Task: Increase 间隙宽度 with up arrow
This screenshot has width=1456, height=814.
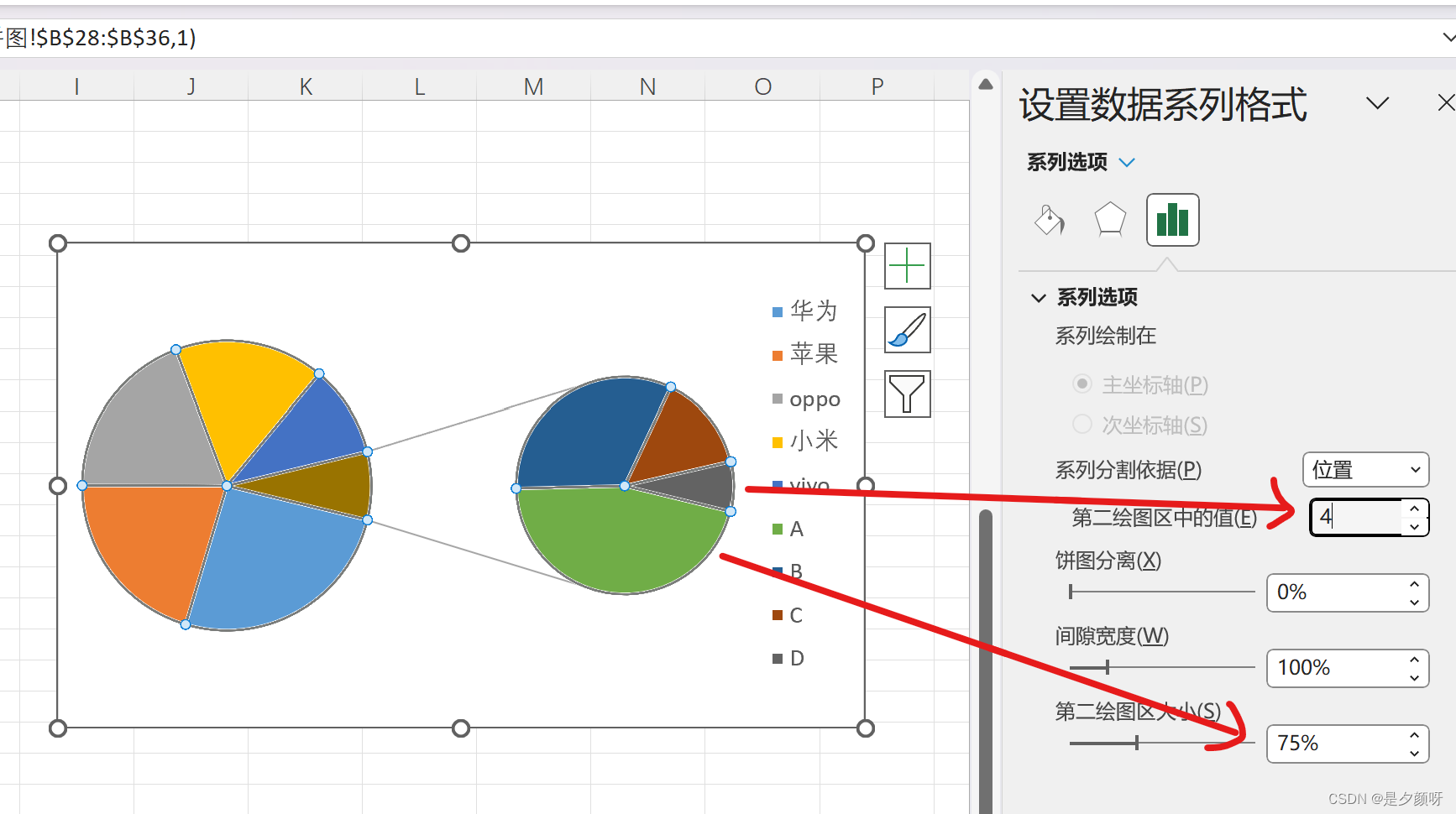Action: (x=1415, y=660)
